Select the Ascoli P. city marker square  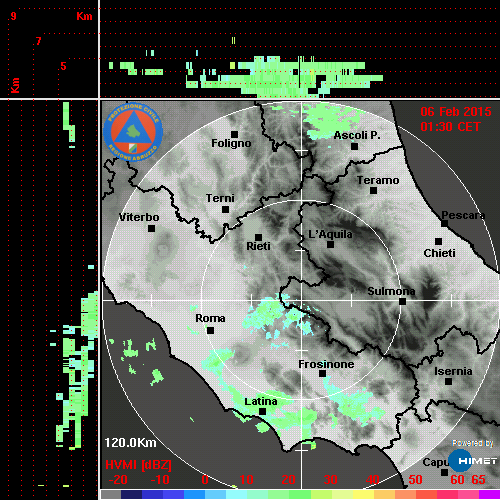tap(354, 146)
